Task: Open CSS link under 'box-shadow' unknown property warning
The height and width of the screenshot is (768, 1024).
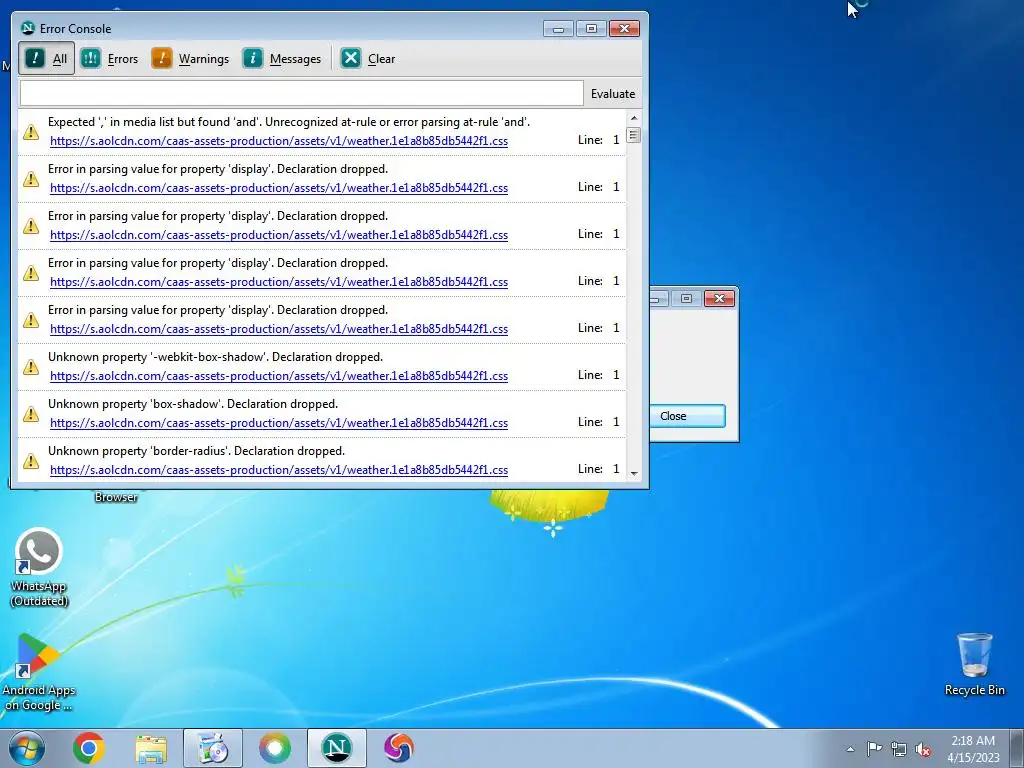Action: [279, 423]
